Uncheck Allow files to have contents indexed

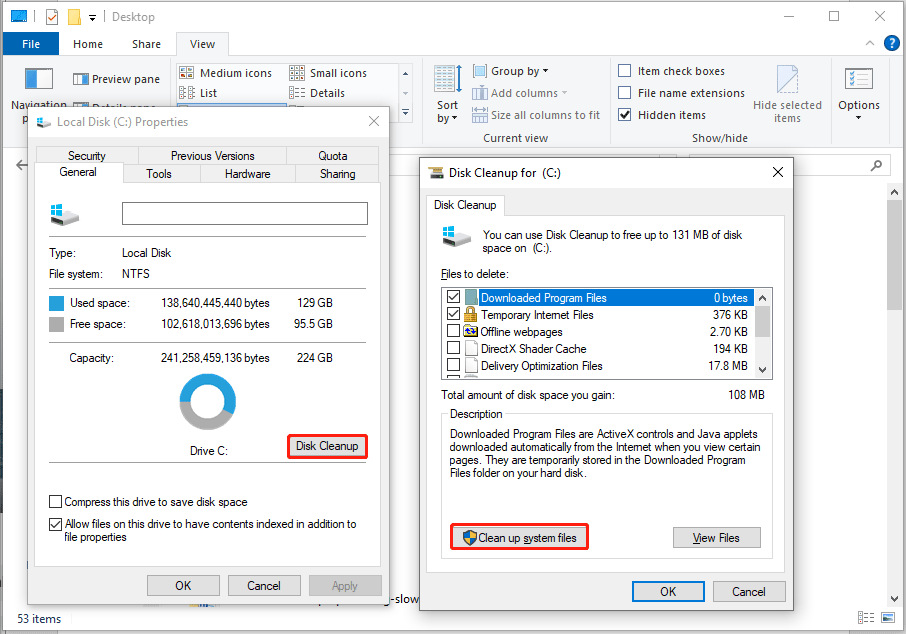(x=55, y=524)
